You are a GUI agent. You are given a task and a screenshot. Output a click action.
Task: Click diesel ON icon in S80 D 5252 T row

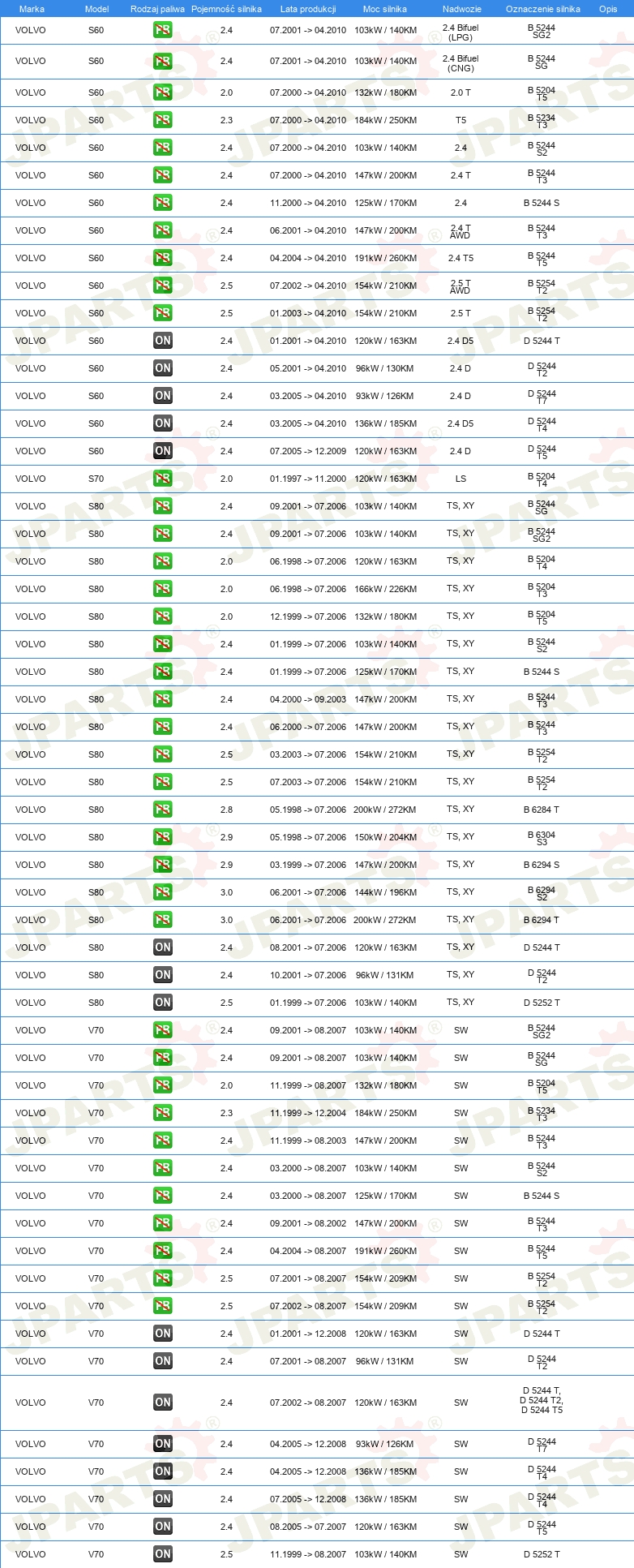163,1003
